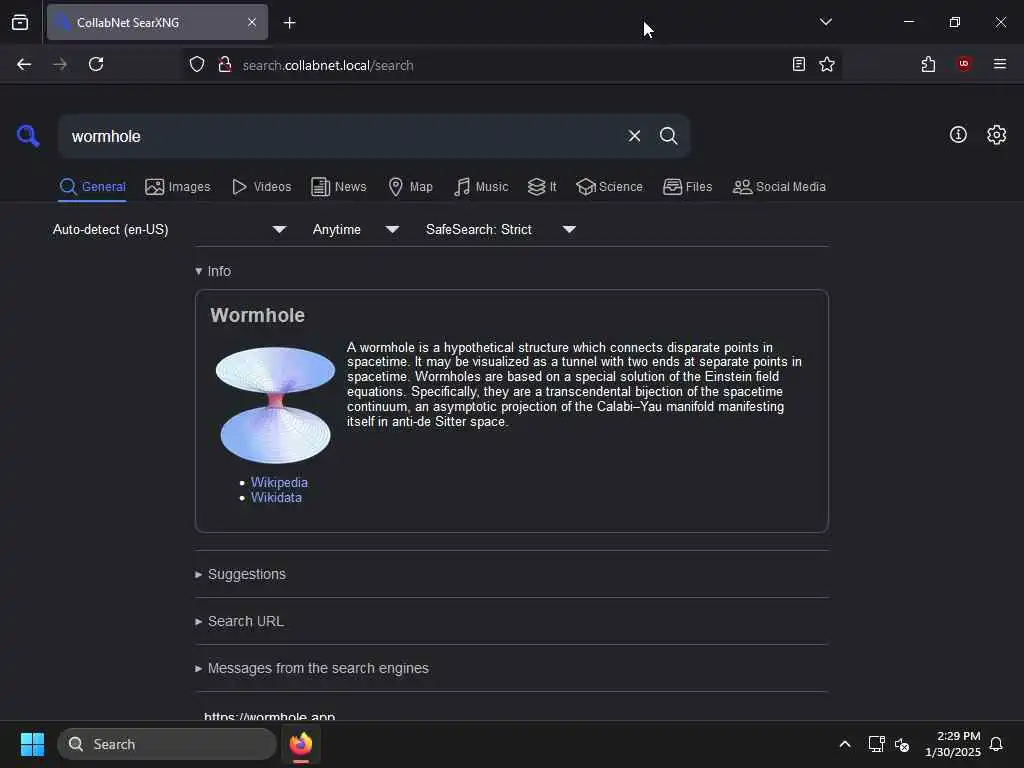Open Anytime time range dropdown
Viewport: 1024px width, 768px height.
(355, 229)
